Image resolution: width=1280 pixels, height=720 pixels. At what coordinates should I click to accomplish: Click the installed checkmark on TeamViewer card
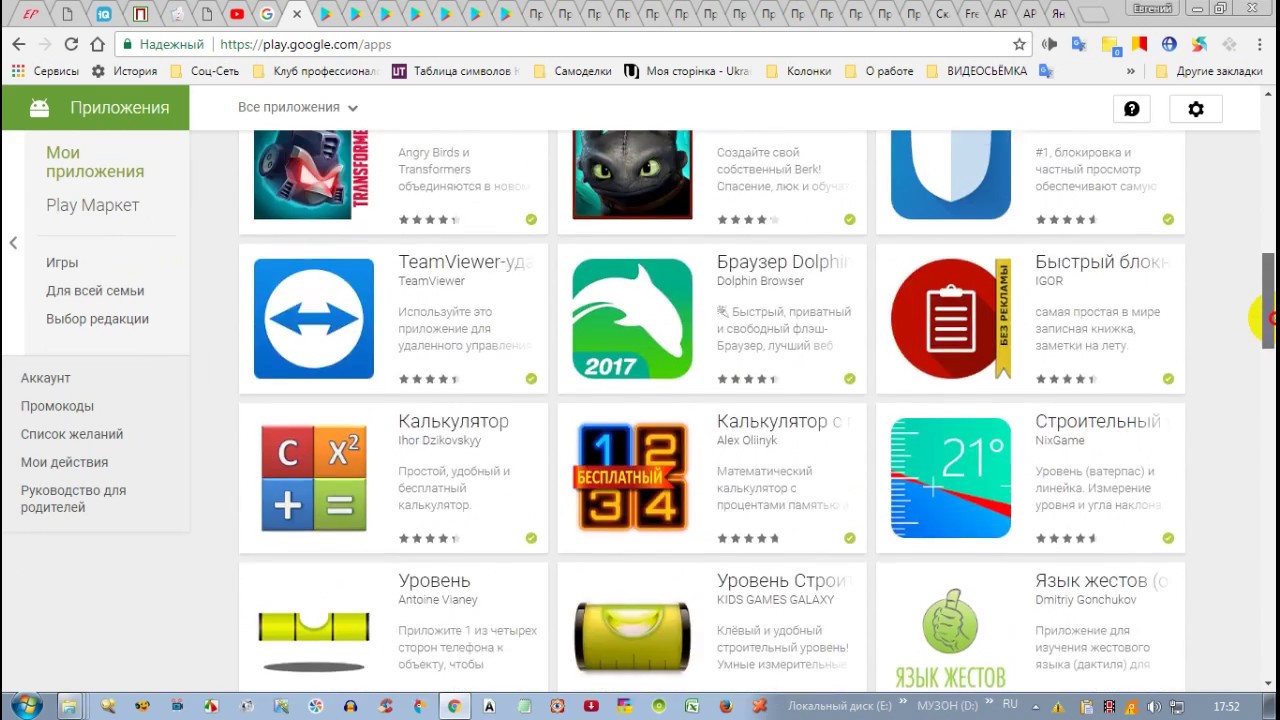[531, 379]
